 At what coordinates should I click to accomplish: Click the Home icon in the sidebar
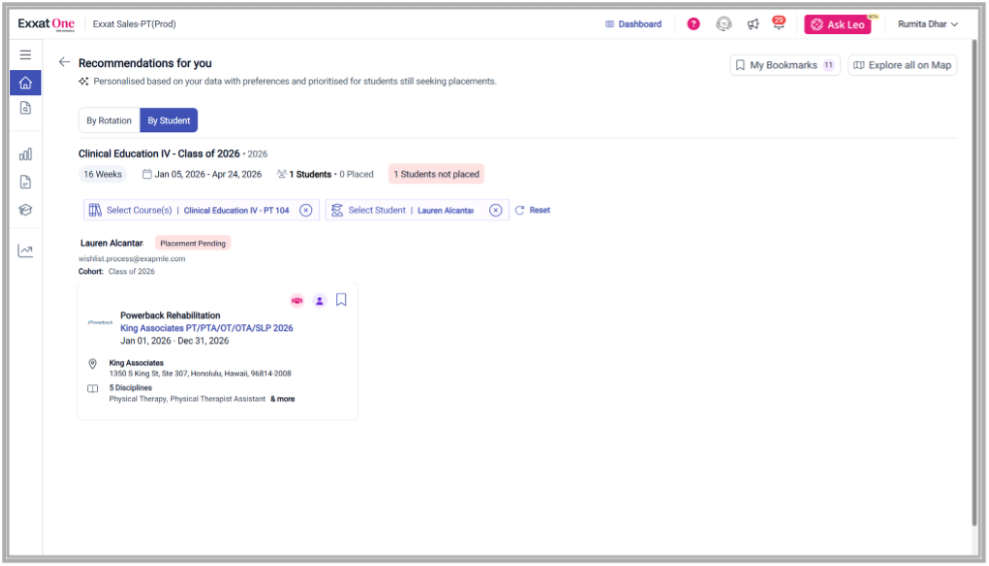[25, 83]
